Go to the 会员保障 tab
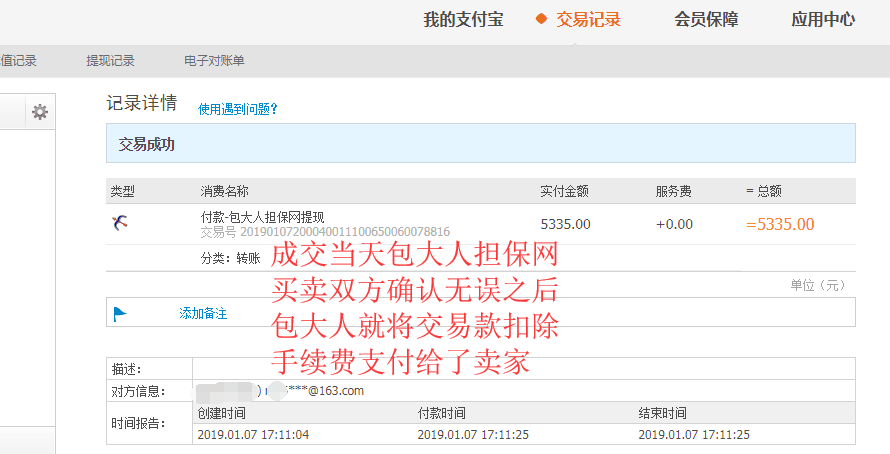Viewport: 890px width, 454px height. point(706,20)
